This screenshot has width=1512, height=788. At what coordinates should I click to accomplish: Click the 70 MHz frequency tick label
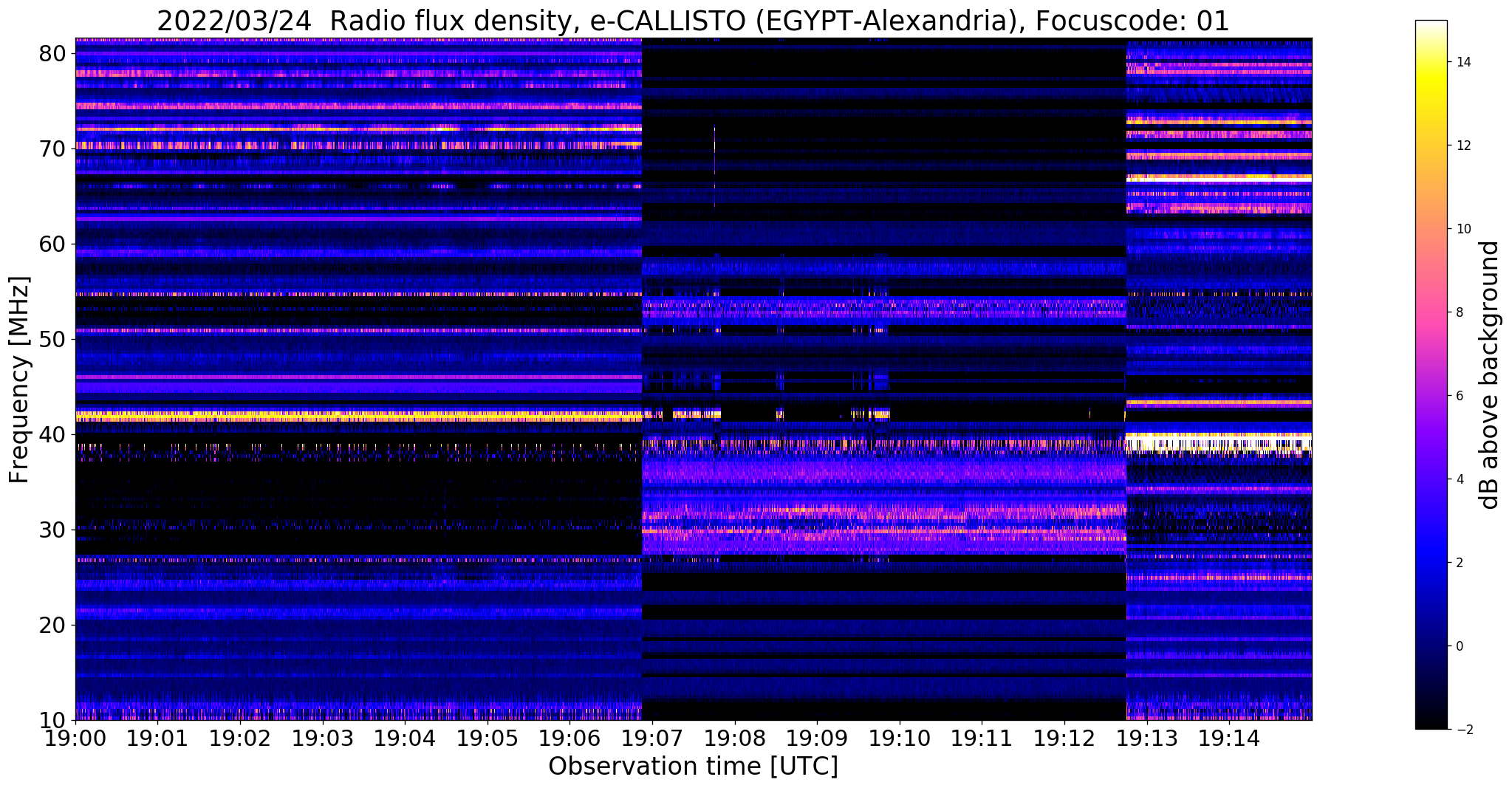click(54, 148)
